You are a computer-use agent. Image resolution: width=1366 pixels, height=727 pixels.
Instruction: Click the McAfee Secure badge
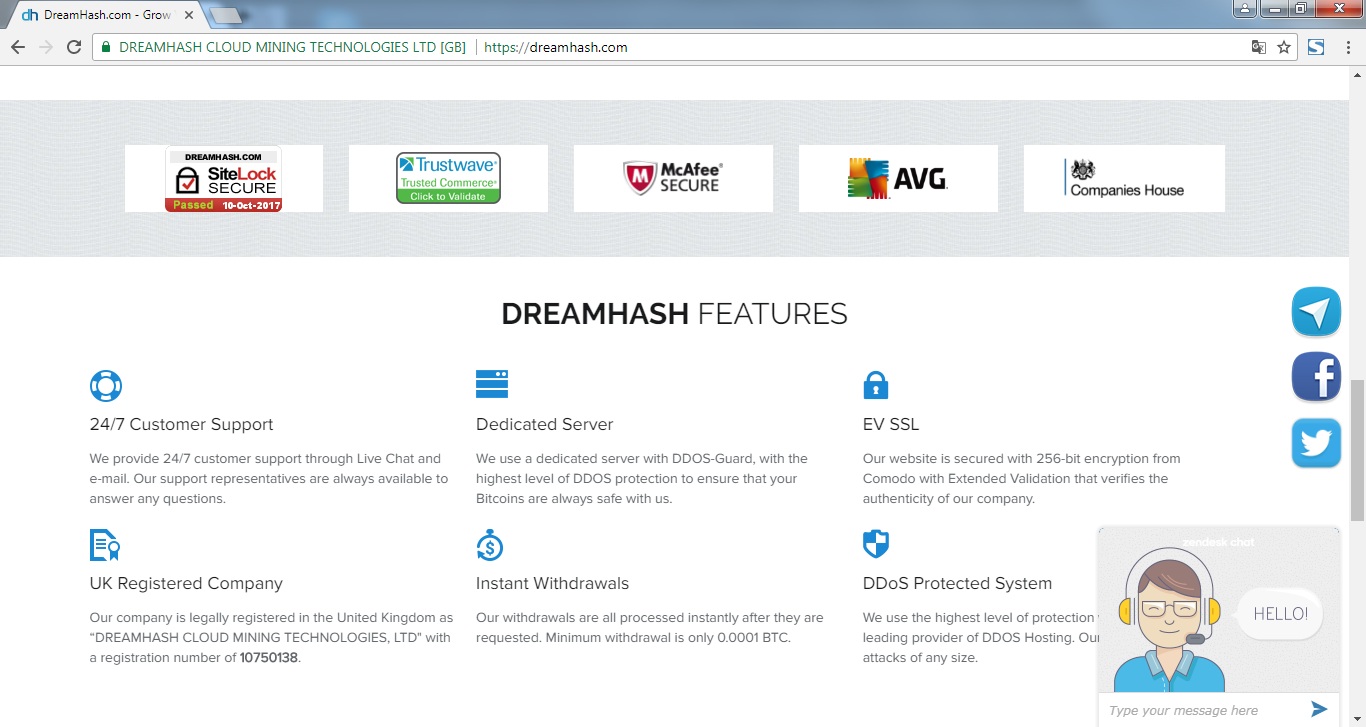click(x=672, y=178)
